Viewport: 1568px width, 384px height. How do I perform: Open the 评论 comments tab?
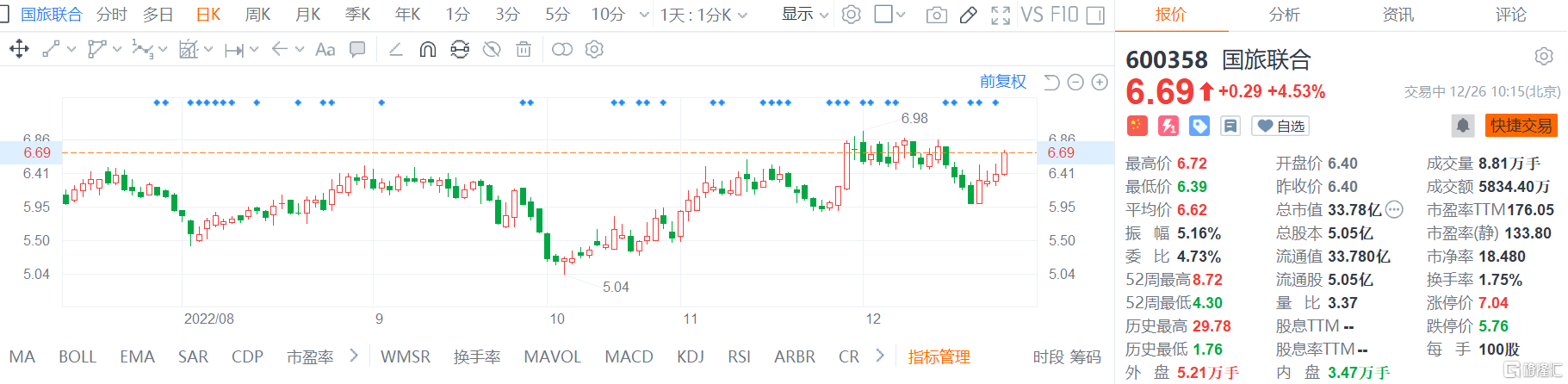(x=1510, y=15)
